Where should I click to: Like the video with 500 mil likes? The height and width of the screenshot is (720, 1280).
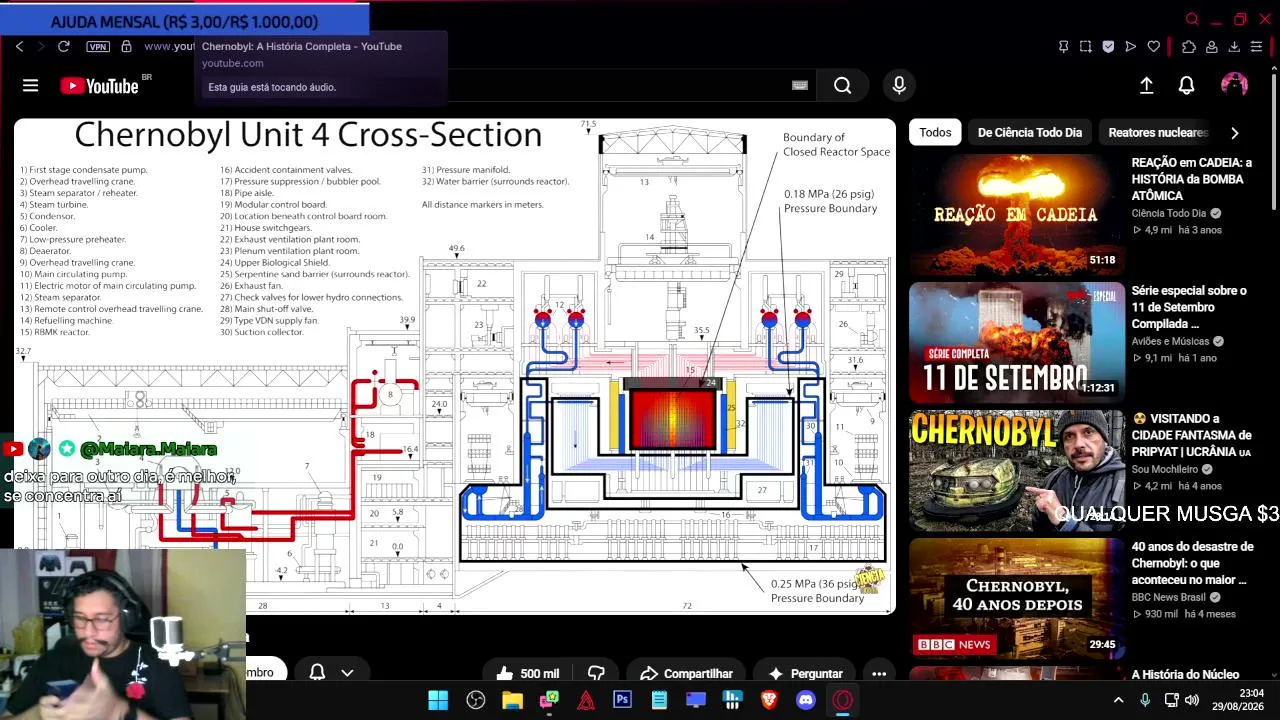pyautogui.click(x=528, y=673)
